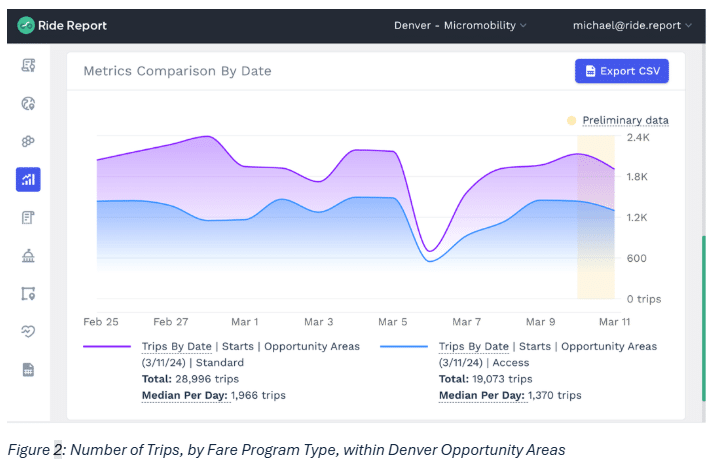
Task: Click the Ride Report logo icon
Action: (x=27, y=24)
